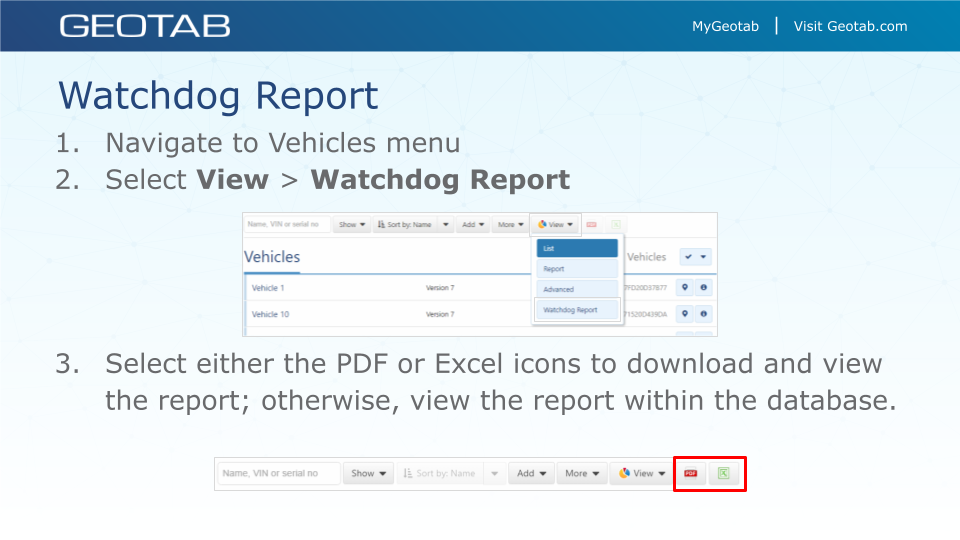Click the faded PDF icon in the upper toolbar

point(591,225)
